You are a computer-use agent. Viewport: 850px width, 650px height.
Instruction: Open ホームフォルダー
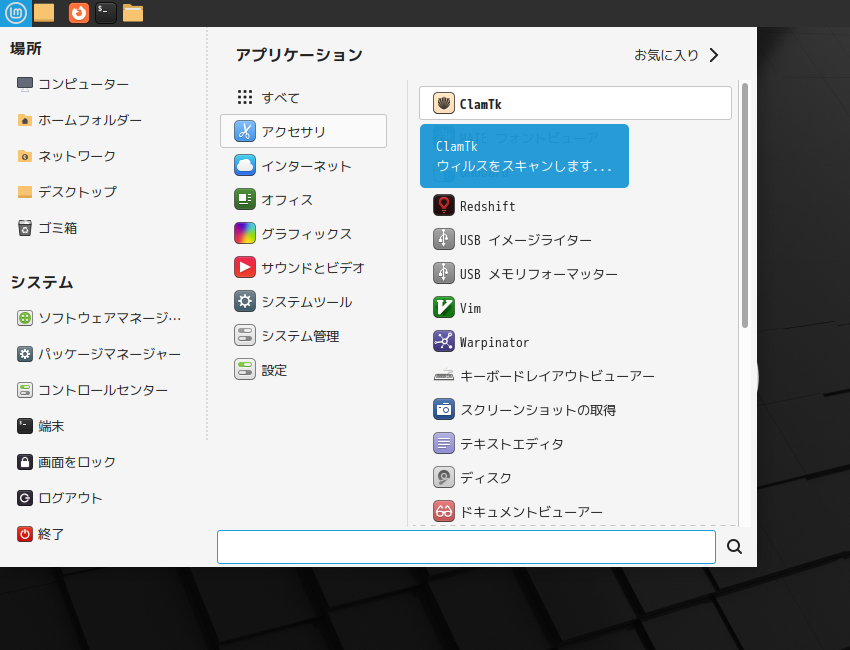click(x=79, y=120)
